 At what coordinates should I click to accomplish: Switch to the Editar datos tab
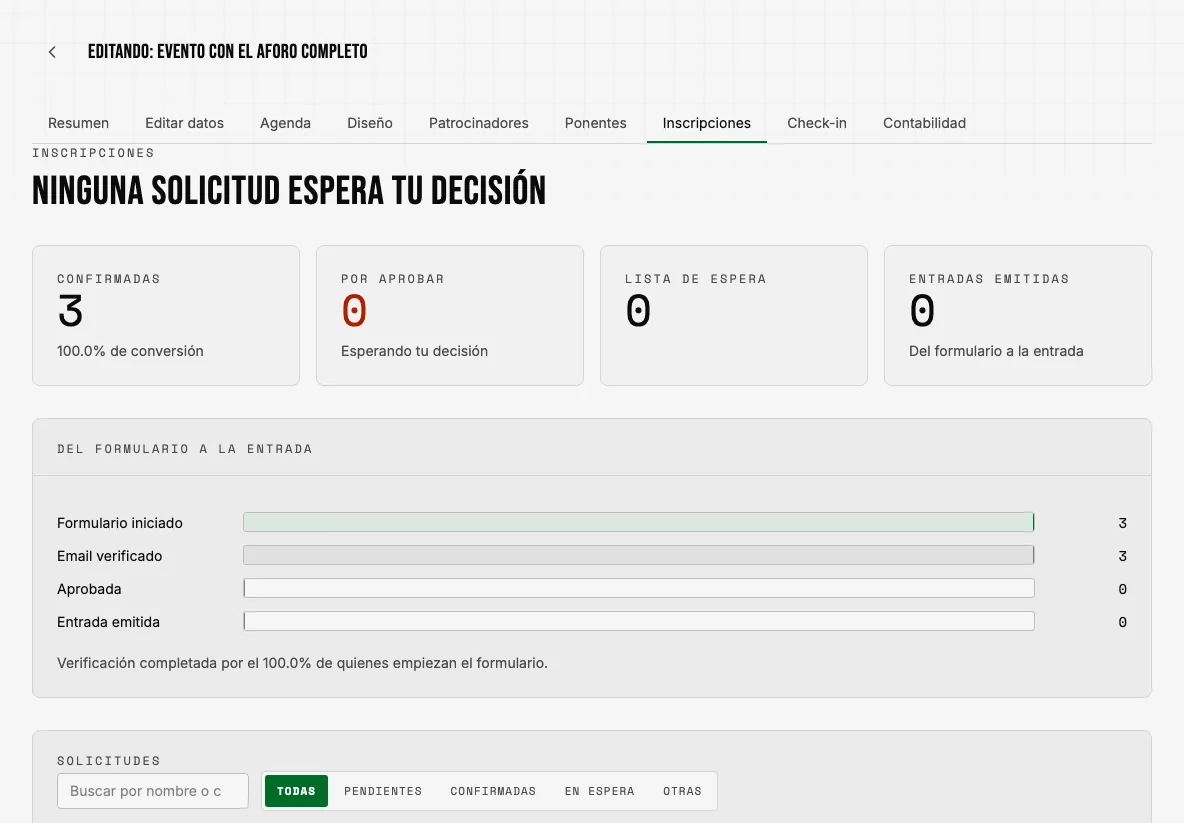184,123
